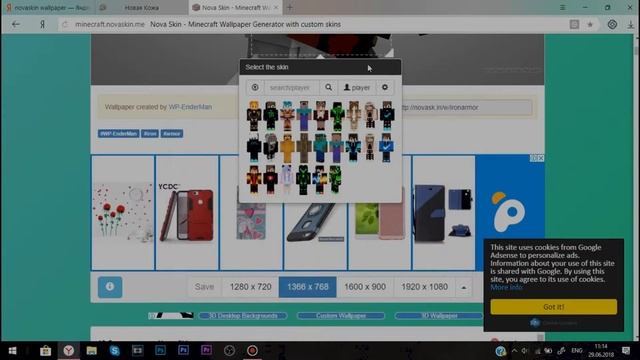Click the Save button
640x360 pixels.
point(204,287)
